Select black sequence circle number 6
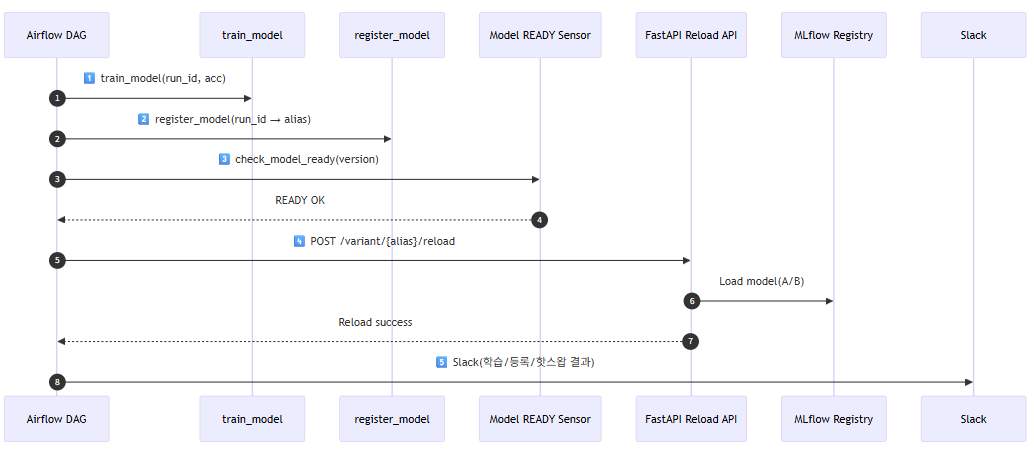Viewport: 1034px width, 449px height. pyautogui.click(x=690, y=301)
